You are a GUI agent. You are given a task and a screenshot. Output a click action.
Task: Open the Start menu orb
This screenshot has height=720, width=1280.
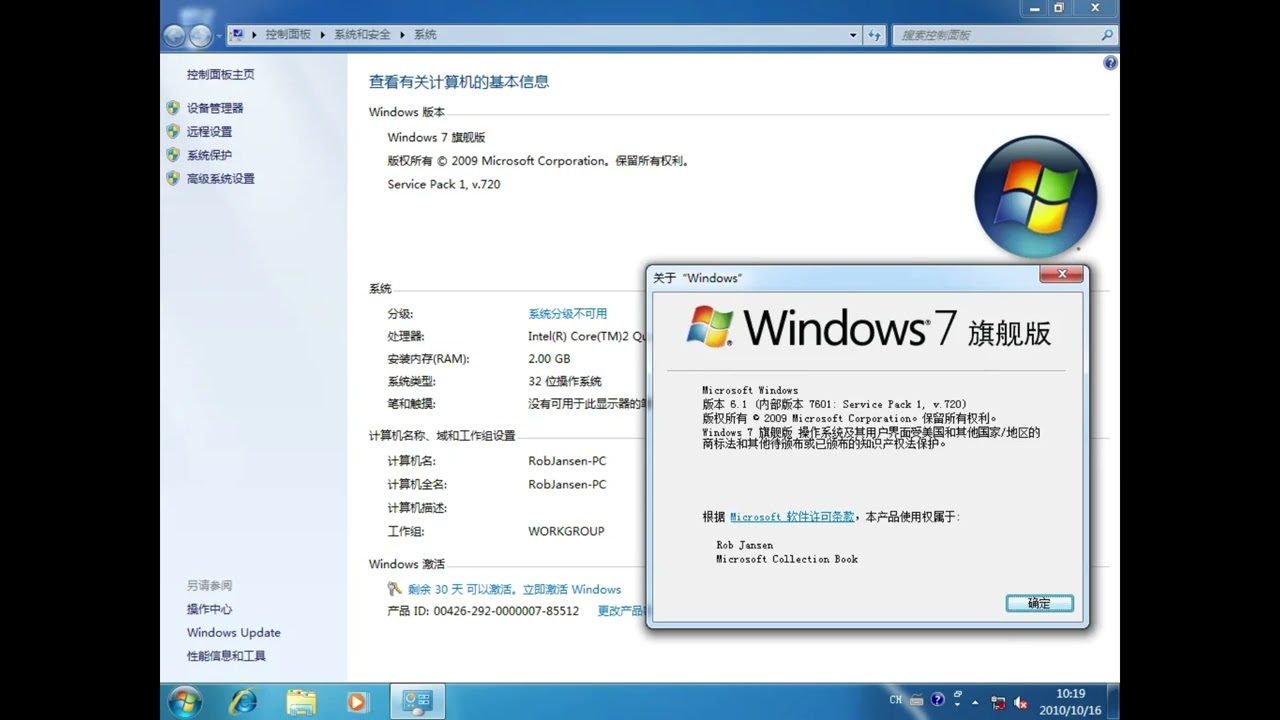tap(185, 701)
